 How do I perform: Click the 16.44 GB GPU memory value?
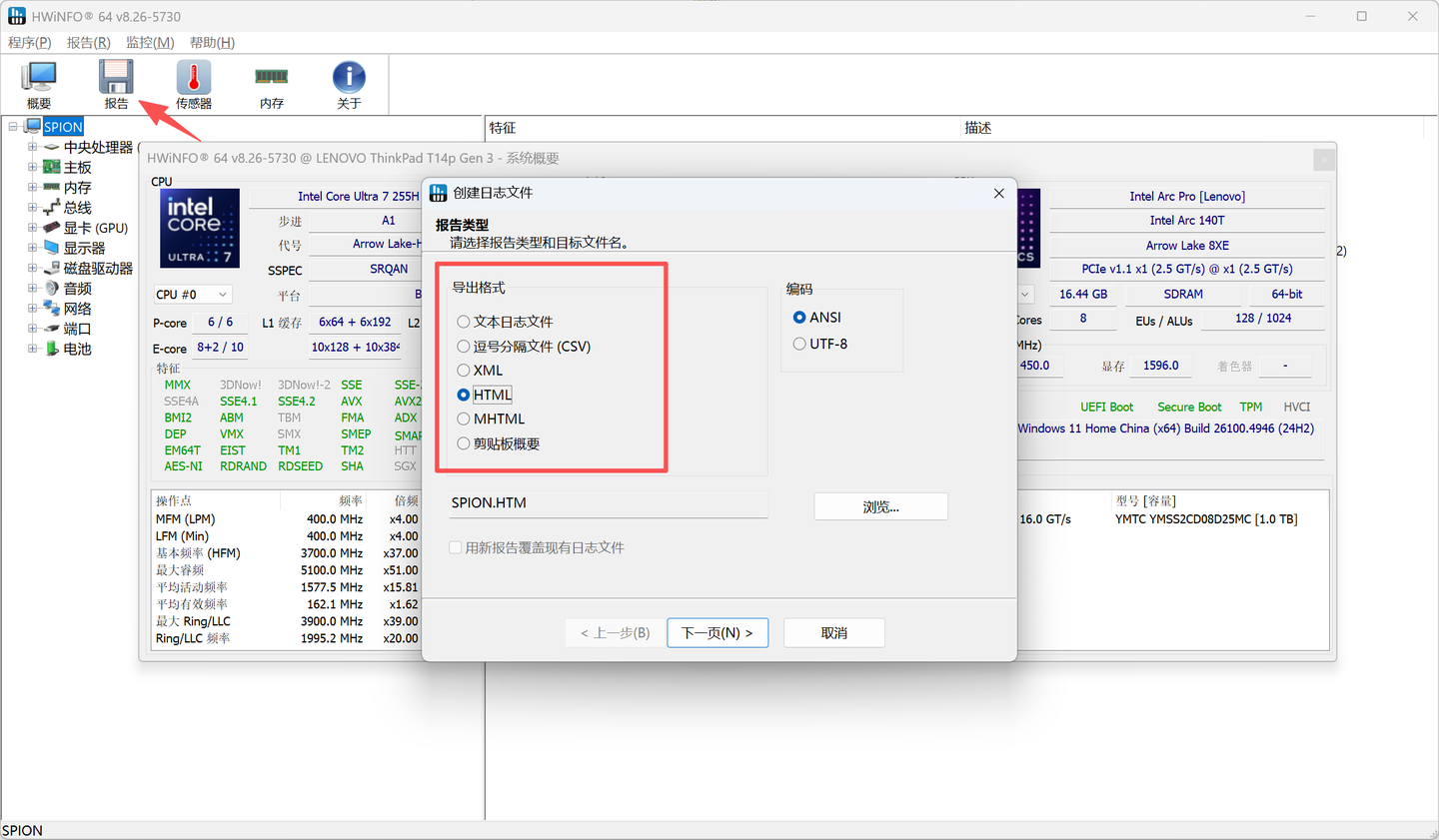(1083, 294)
